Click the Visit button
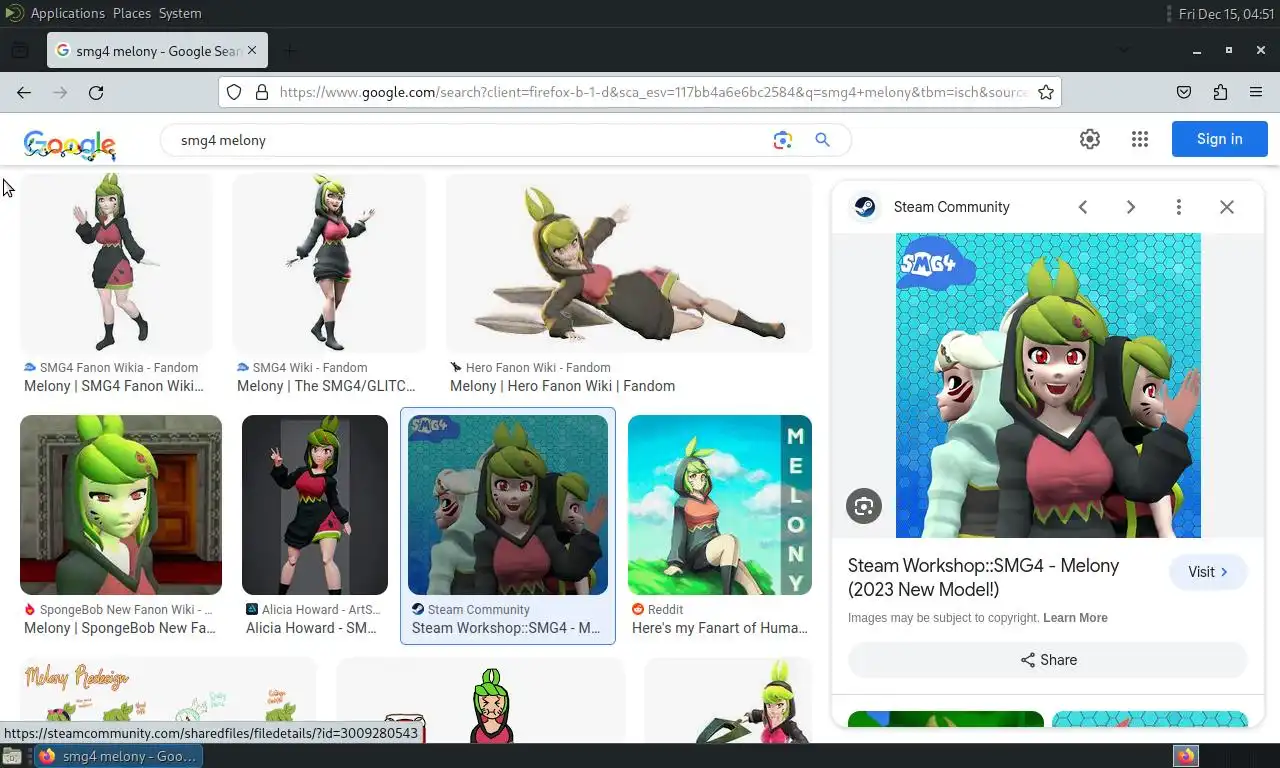This screenshot has width=1280, height=768. click(x=1208, y=572)
